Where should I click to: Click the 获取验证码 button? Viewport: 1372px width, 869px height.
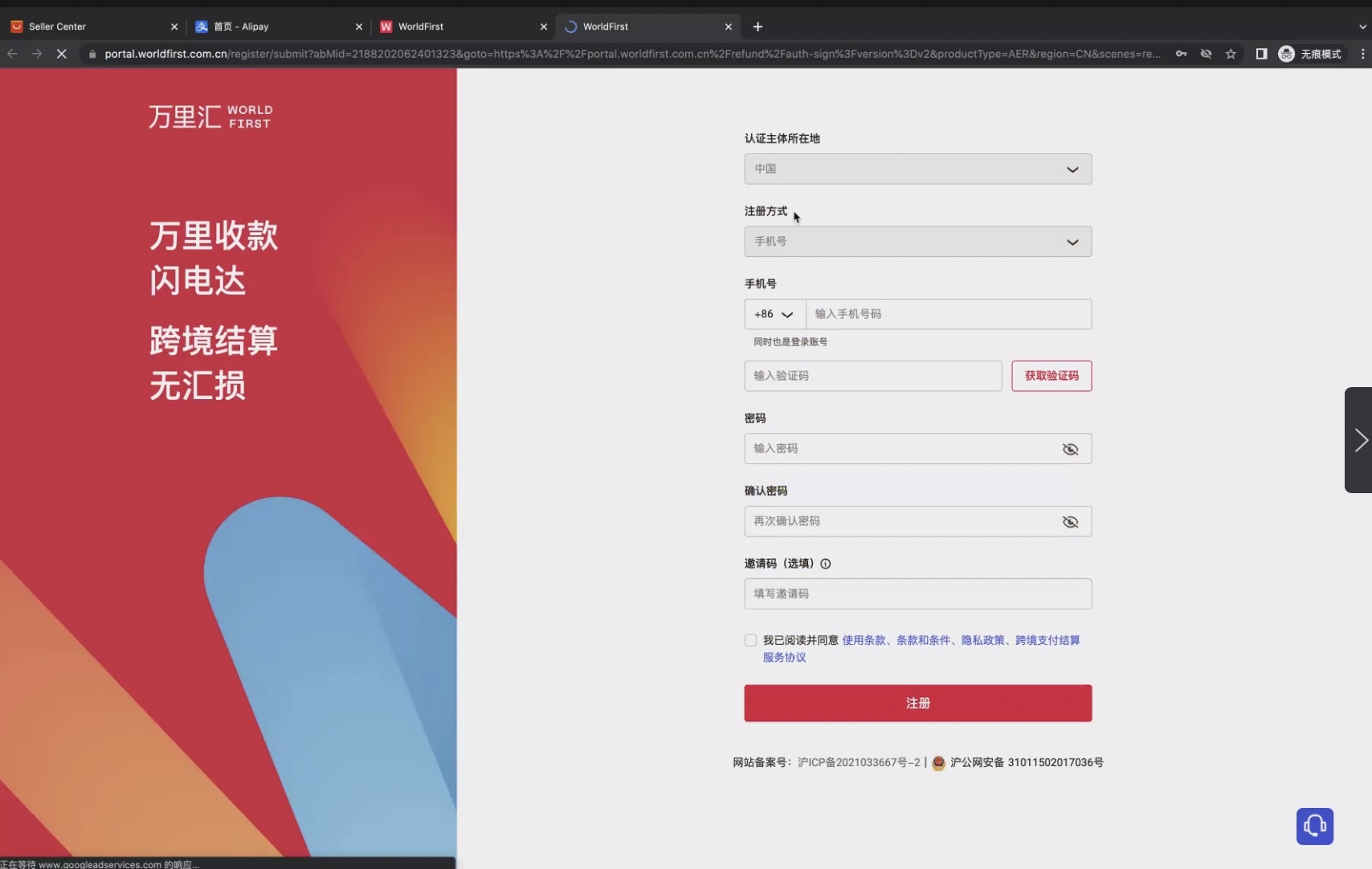click(1051, 376)
